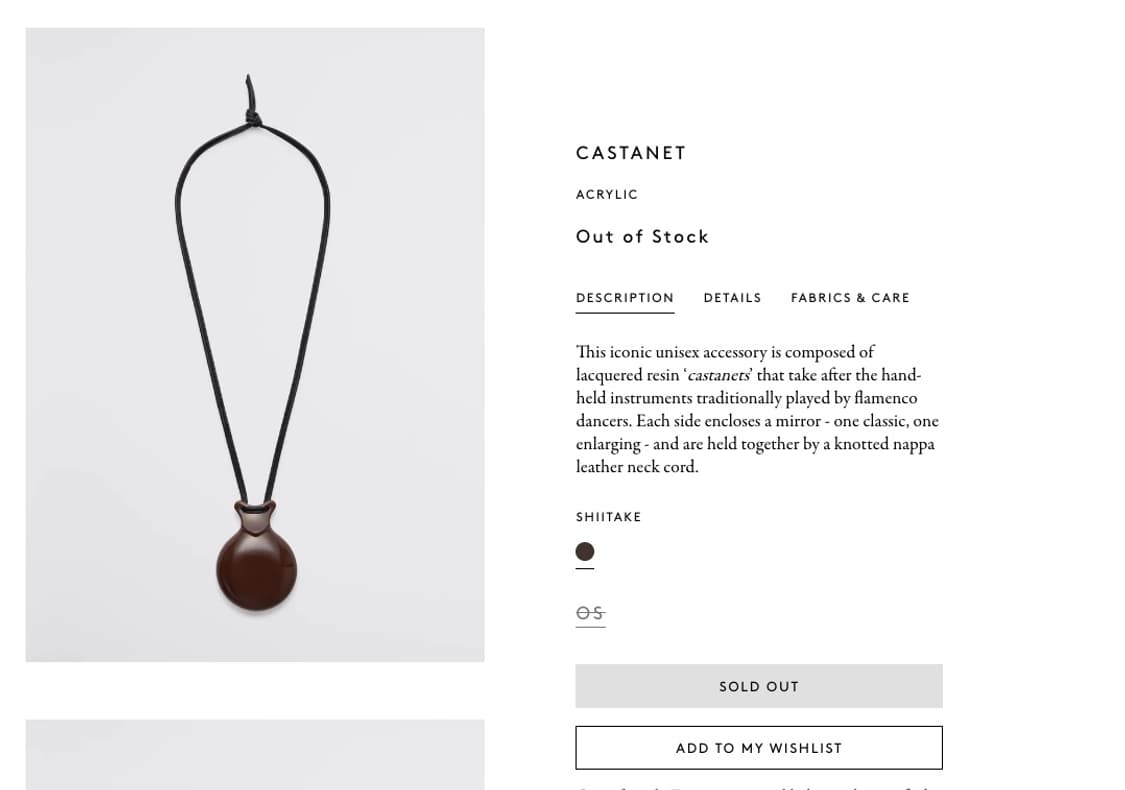Click the Acrylic material label
Image resolution: width=1125 pixels, height=790 pixels.
click(x=607, y=194)
